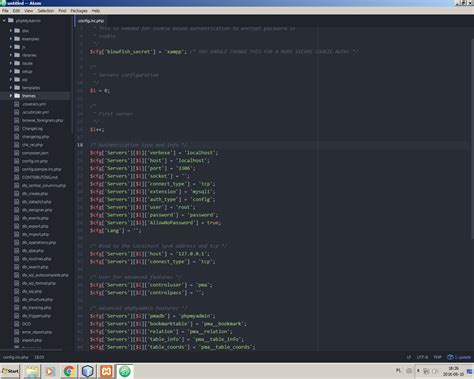Screen dimensions: 474x379
Task: Expand the examples folder
Action: tap(11, 39)
